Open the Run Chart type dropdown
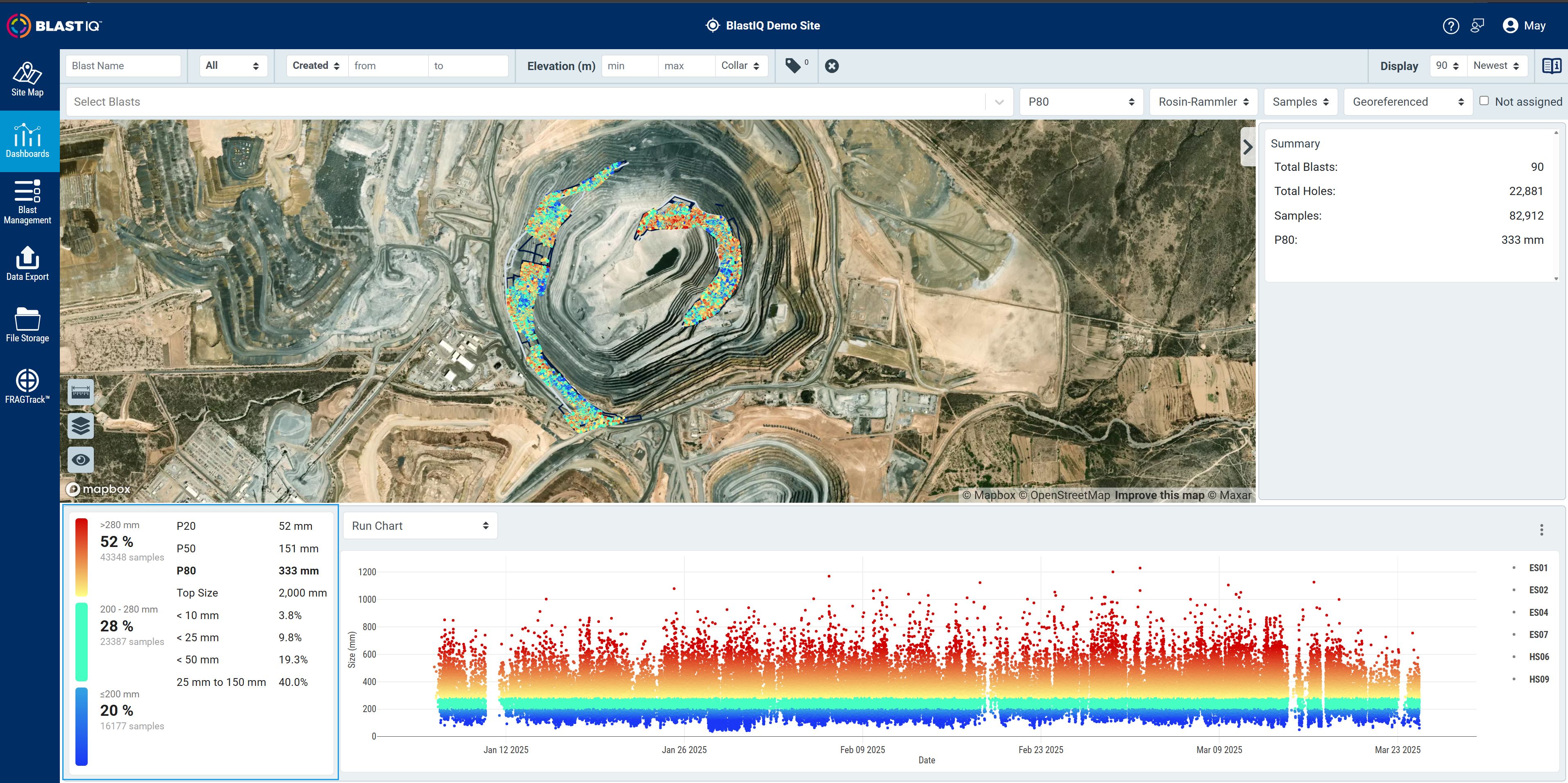 [x=420, y=526]
